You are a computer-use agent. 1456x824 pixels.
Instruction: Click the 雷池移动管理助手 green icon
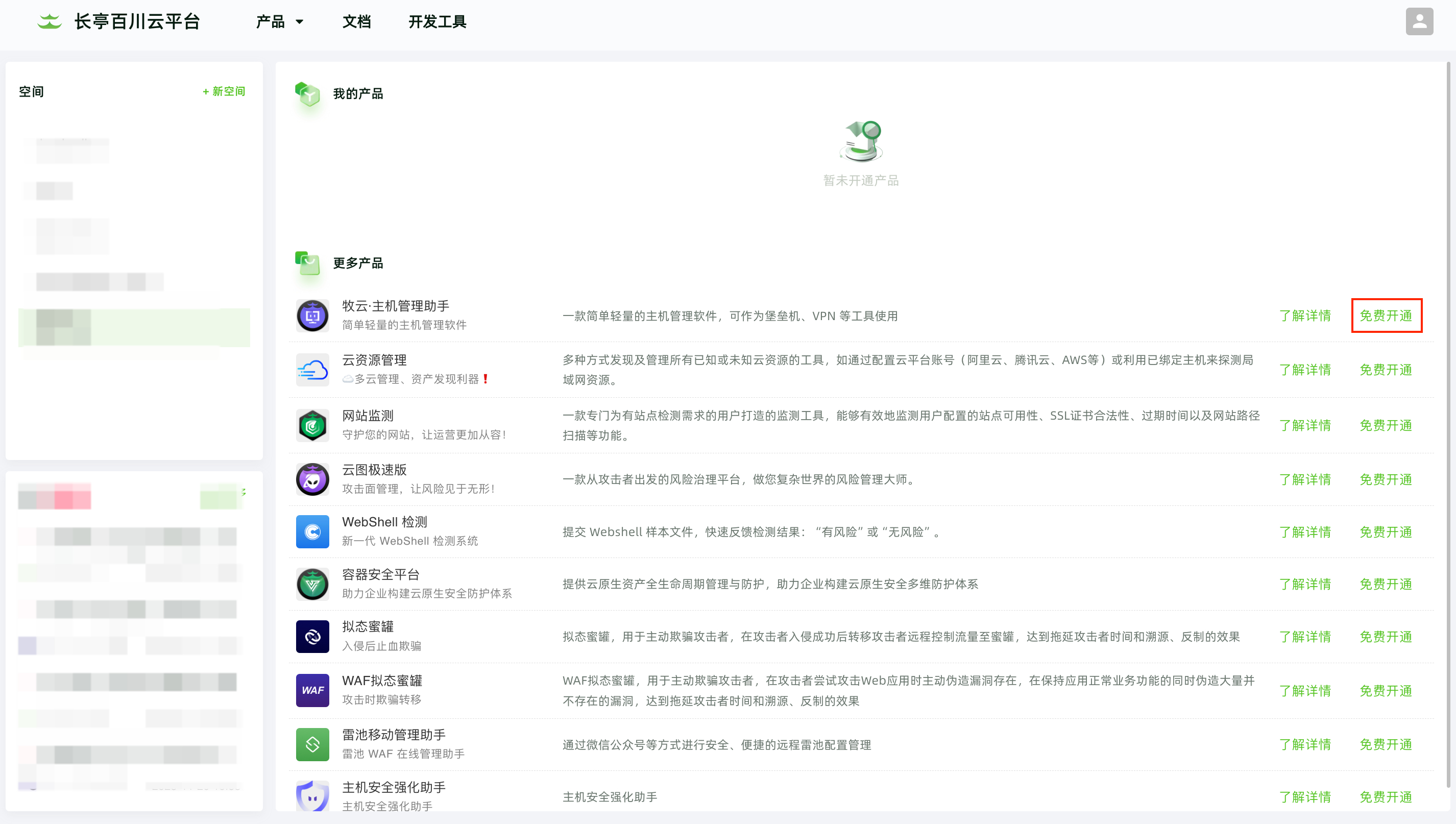[312, 744]
